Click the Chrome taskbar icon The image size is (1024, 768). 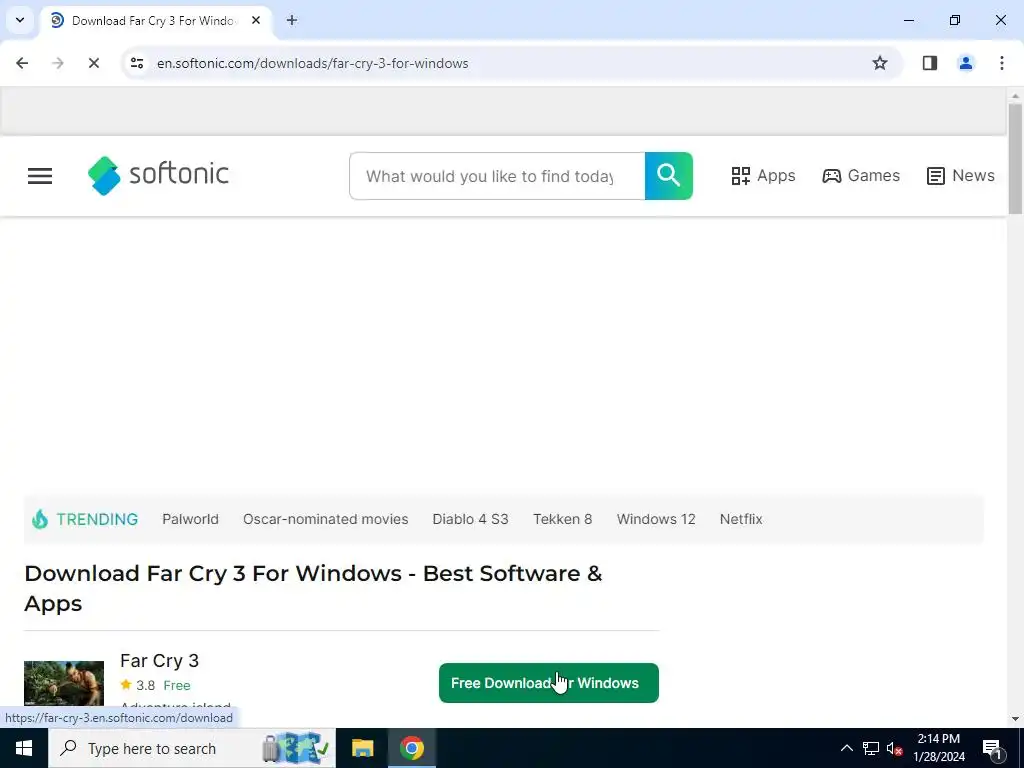pos(412,748)
